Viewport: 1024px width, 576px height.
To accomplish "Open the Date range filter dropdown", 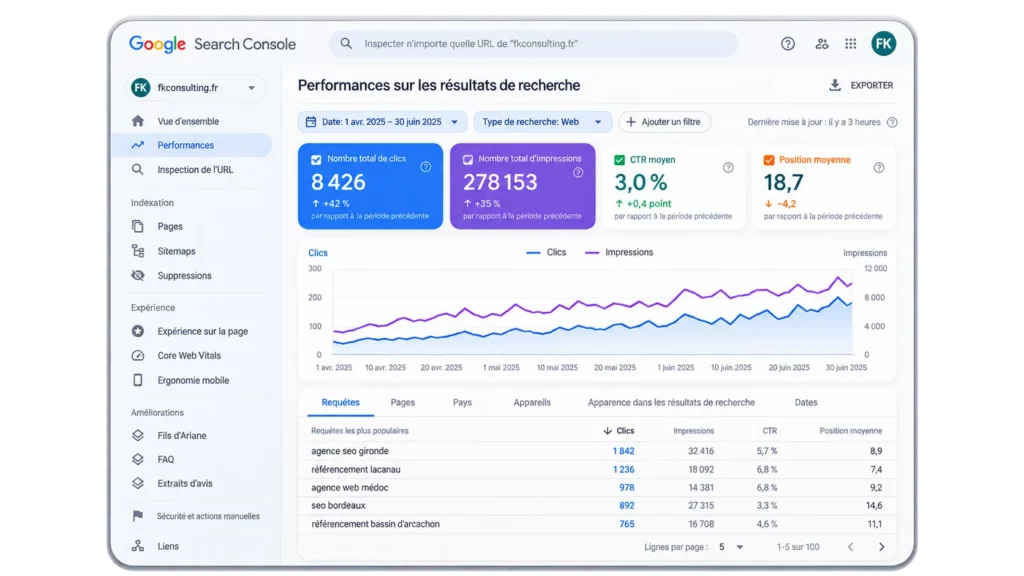I will (x=383, y=122).
